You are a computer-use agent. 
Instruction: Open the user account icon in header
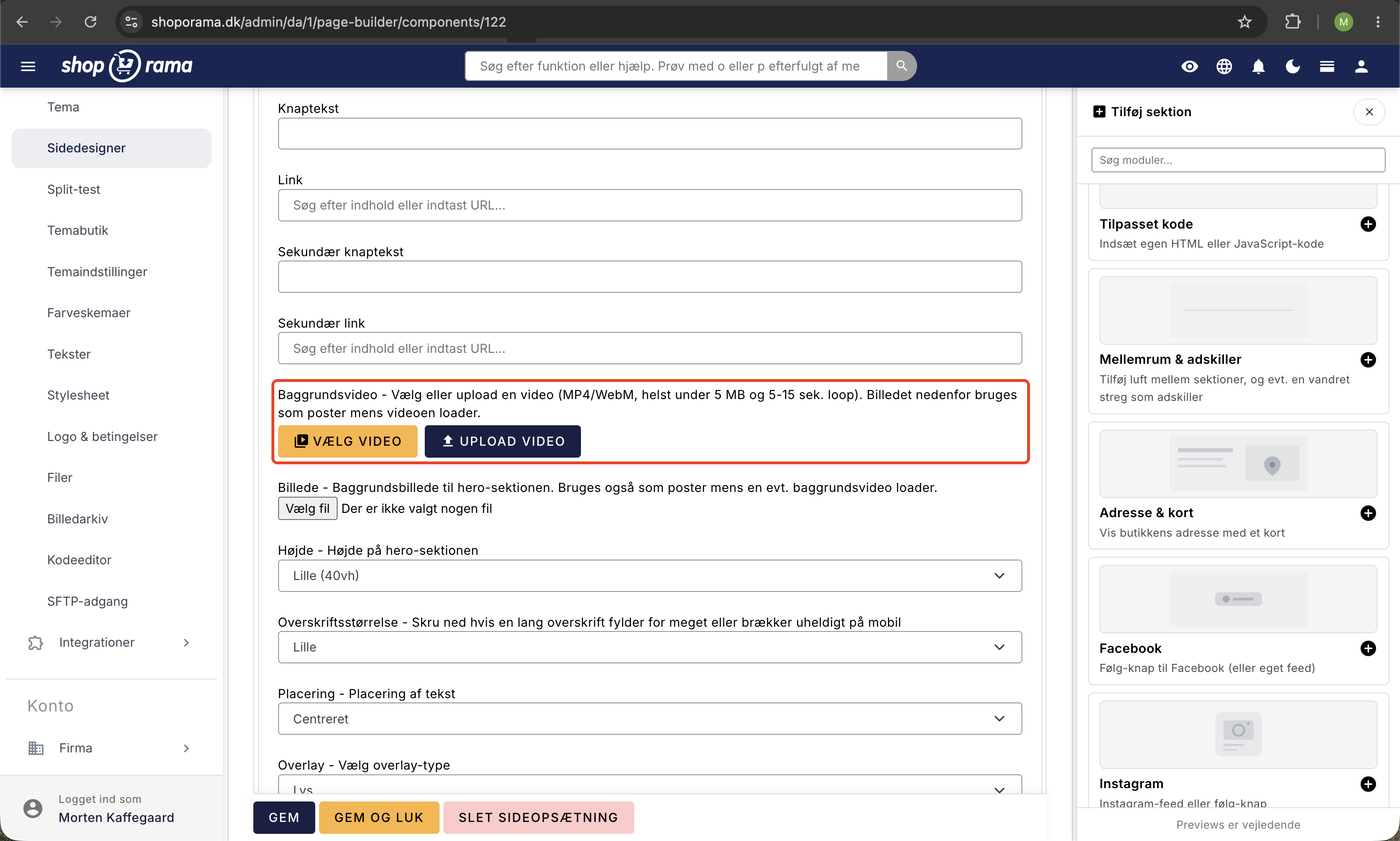click(x=1361, y=66)
